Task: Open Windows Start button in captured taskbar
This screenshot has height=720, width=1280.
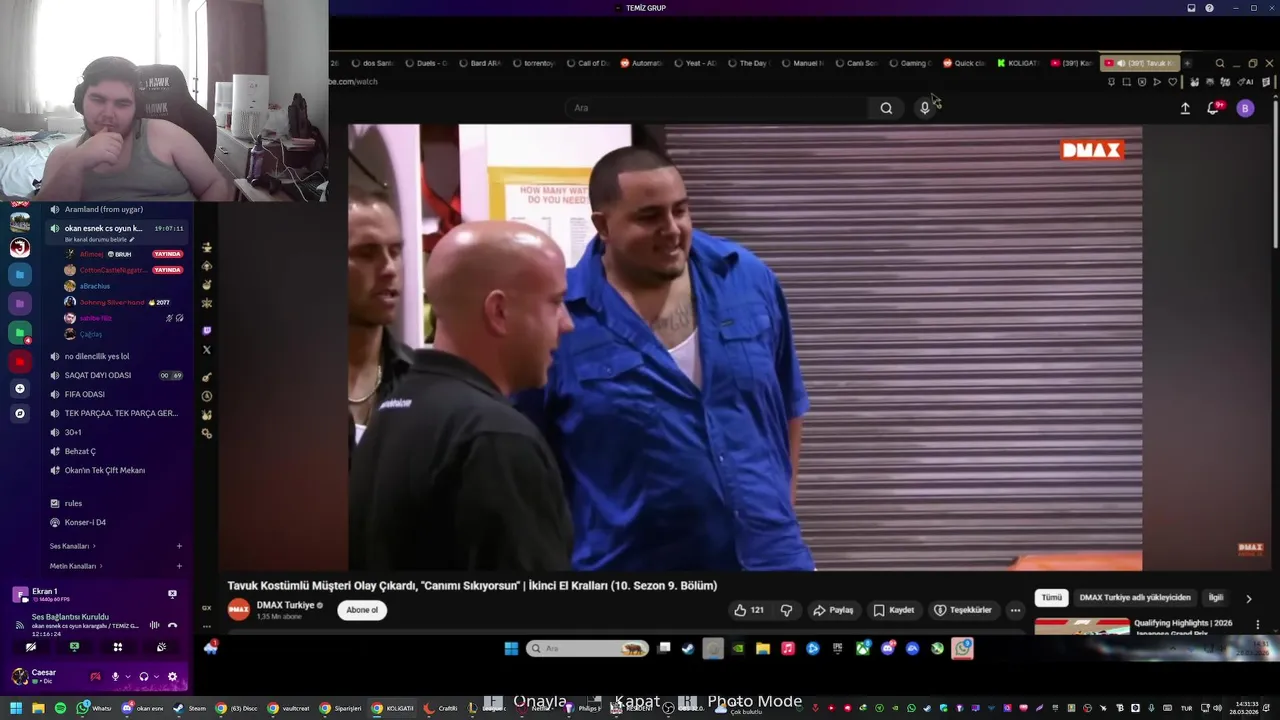Action: [x=511, y=649]
